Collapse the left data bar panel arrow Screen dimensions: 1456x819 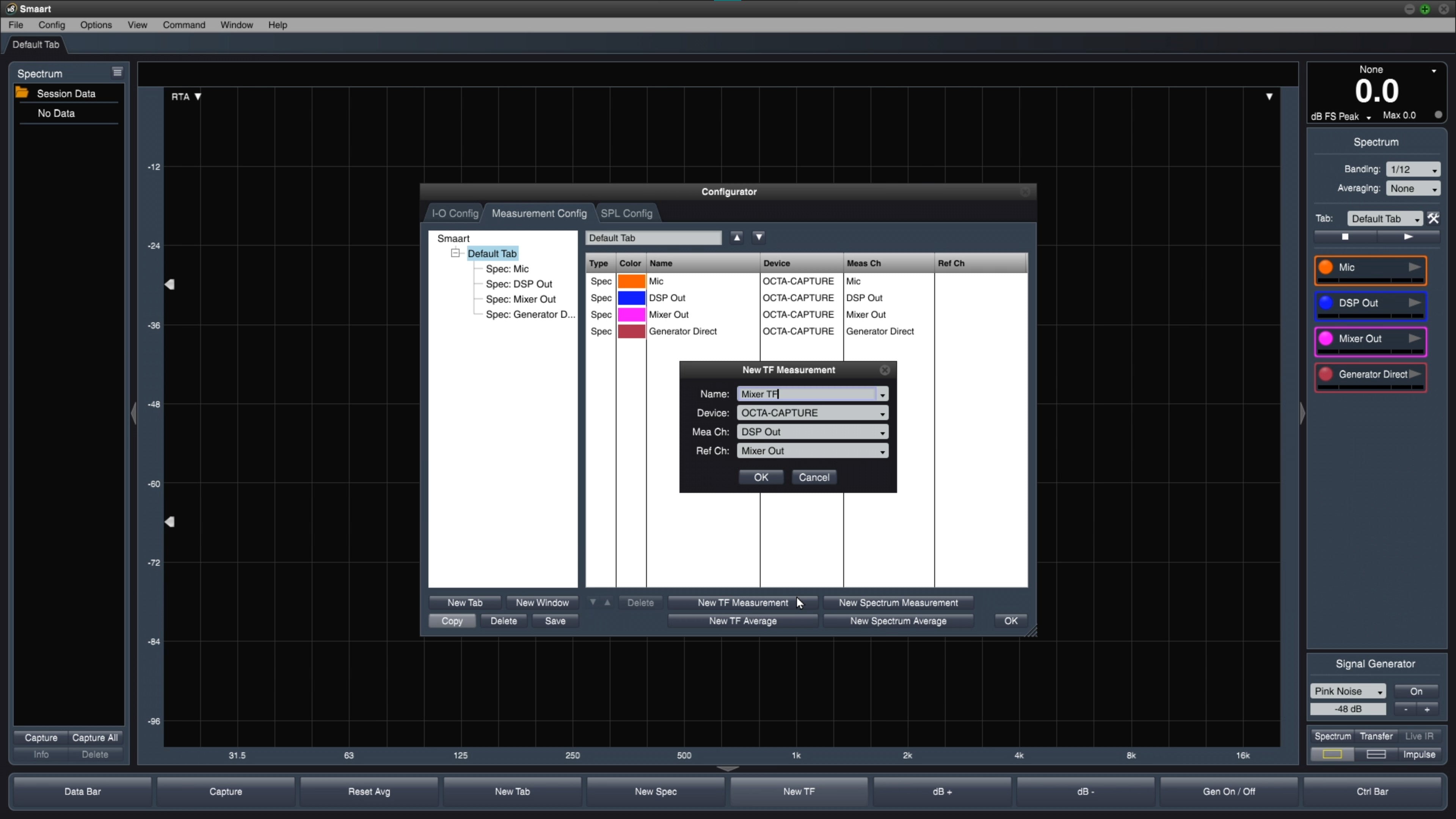tap(133, 413)
